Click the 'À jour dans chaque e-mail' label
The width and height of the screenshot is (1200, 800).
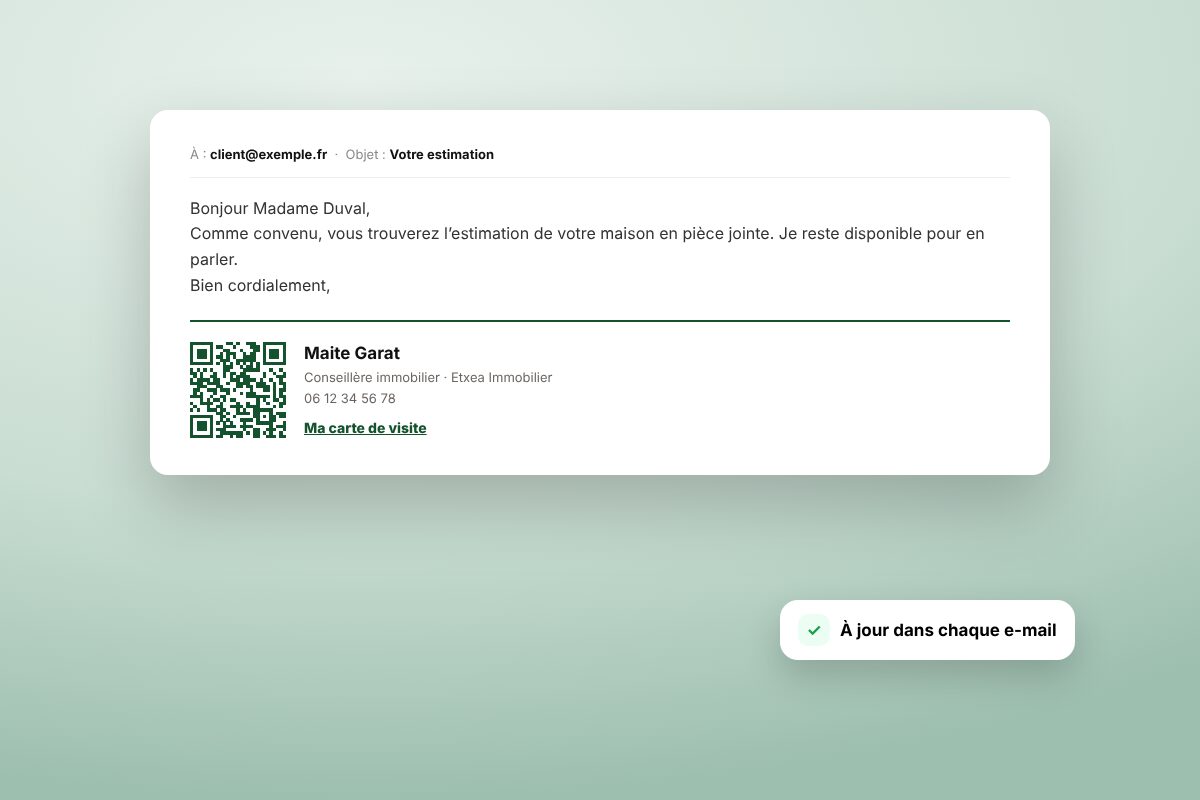coord(948,630)
